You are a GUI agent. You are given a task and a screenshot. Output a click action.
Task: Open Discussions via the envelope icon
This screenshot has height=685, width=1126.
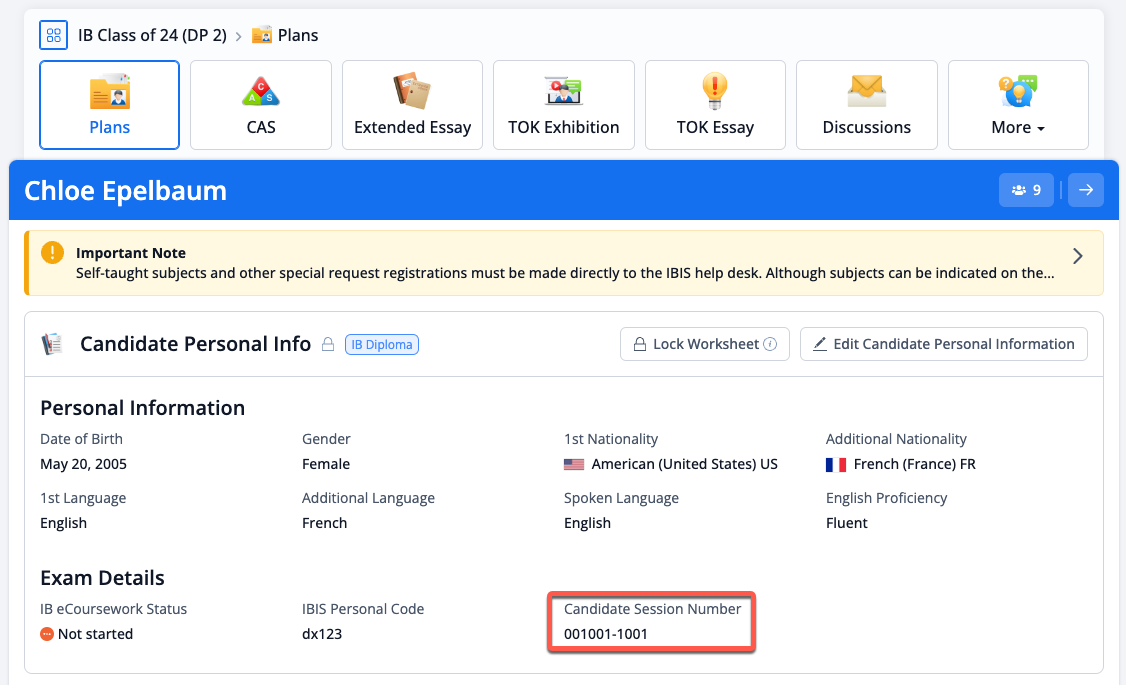pos(866,90)
